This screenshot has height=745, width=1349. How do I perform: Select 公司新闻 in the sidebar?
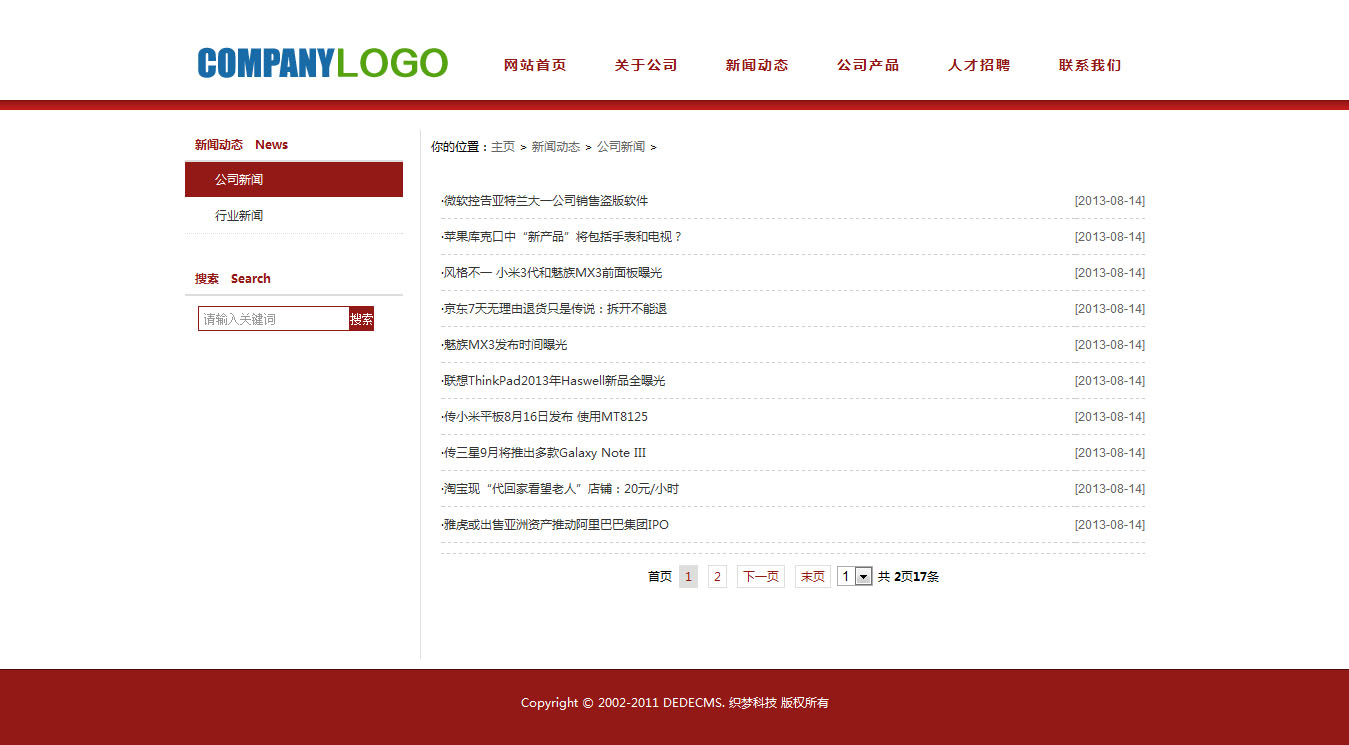(x=239, y=180)
